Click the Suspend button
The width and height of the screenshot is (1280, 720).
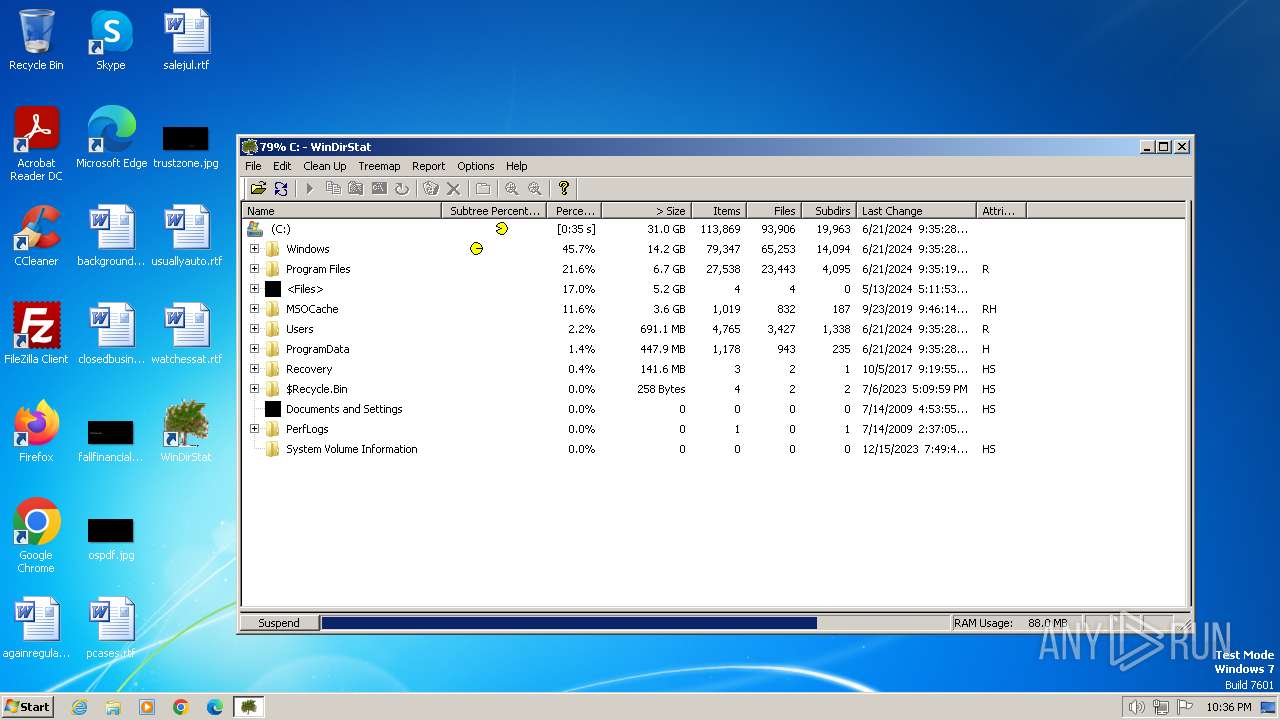(279, 623)
